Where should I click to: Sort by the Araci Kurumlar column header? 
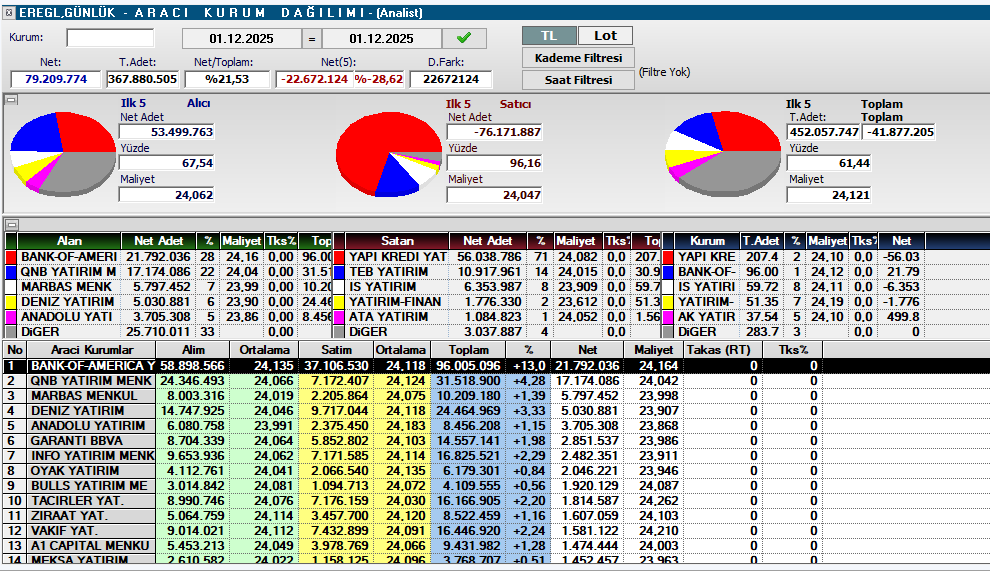(92, 350)
